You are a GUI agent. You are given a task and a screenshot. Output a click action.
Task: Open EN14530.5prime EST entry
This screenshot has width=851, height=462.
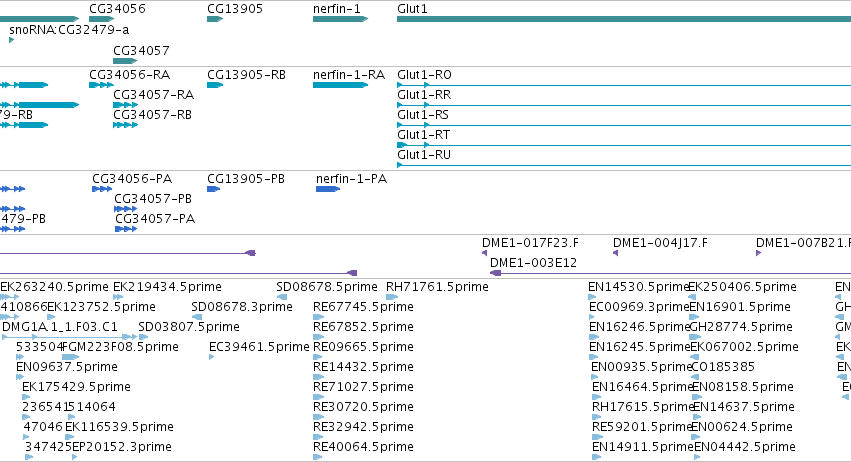coord(638,287)
